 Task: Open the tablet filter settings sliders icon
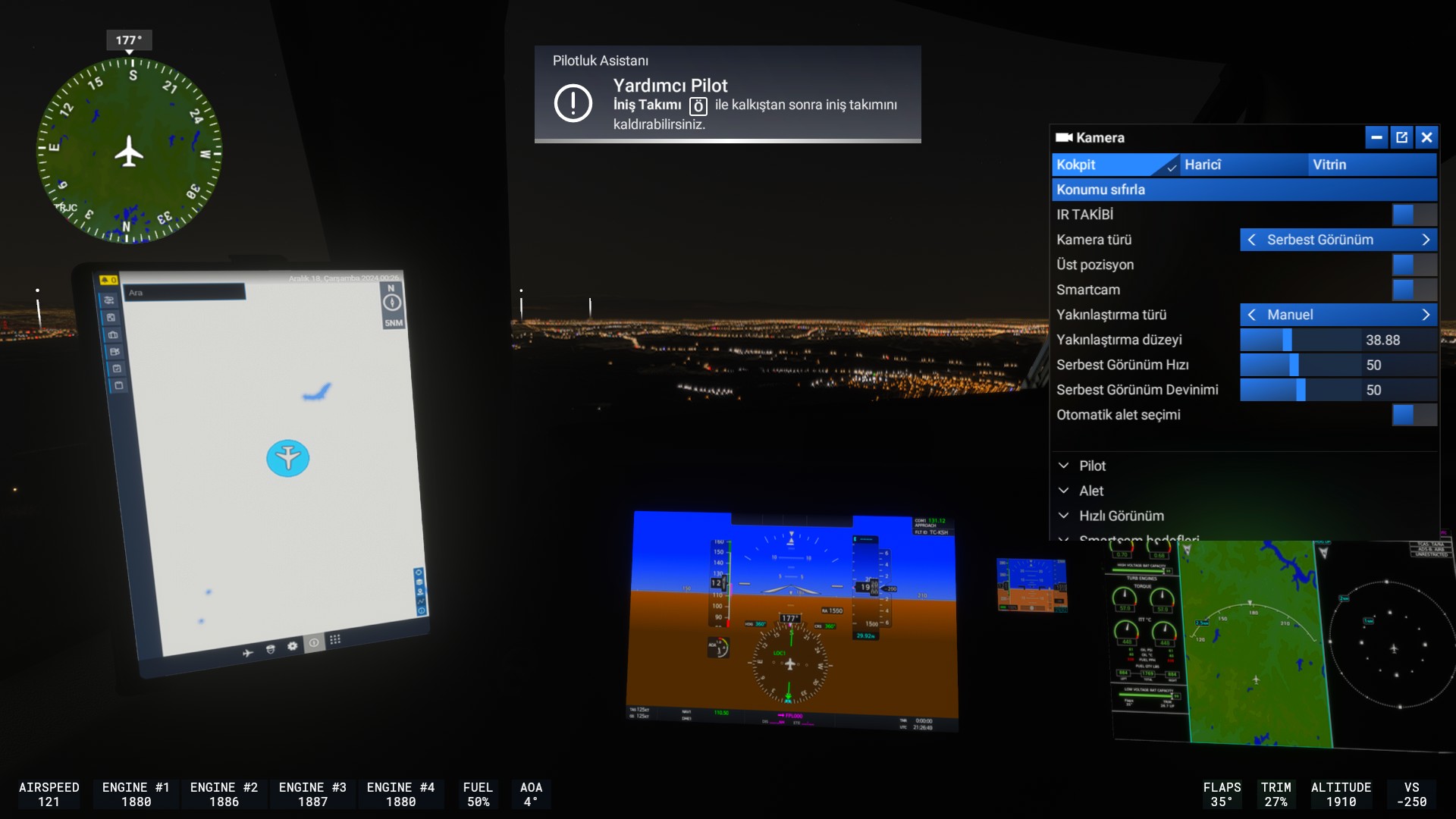pyautogui.click(x=109, y=300)
